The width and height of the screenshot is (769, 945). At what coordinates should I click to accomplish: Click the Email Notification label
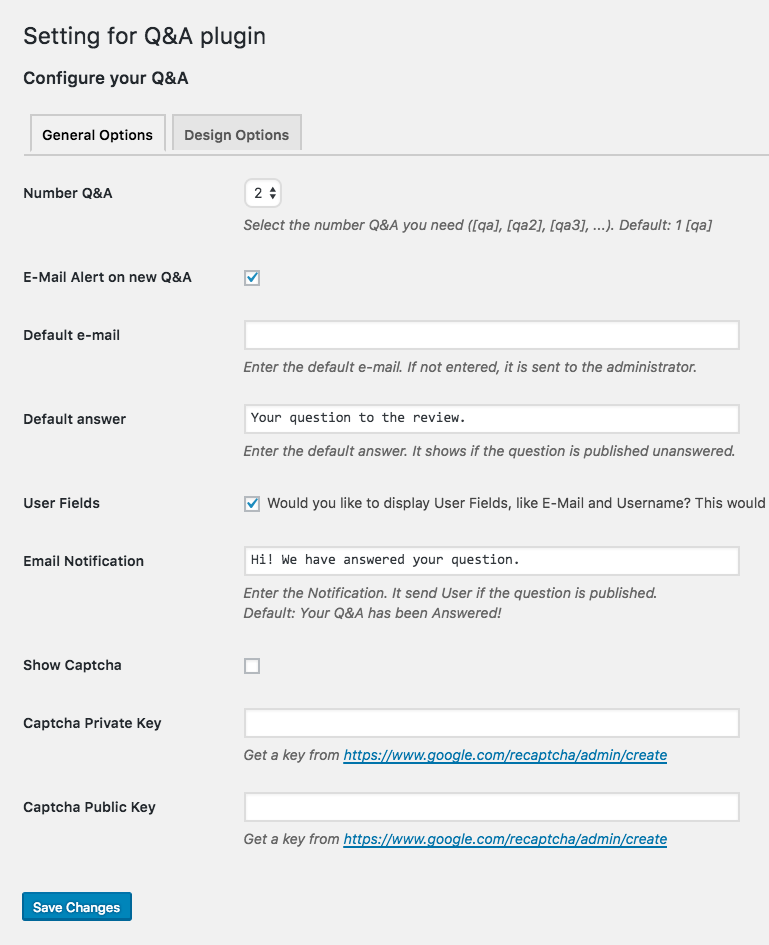tap(84, 561)
